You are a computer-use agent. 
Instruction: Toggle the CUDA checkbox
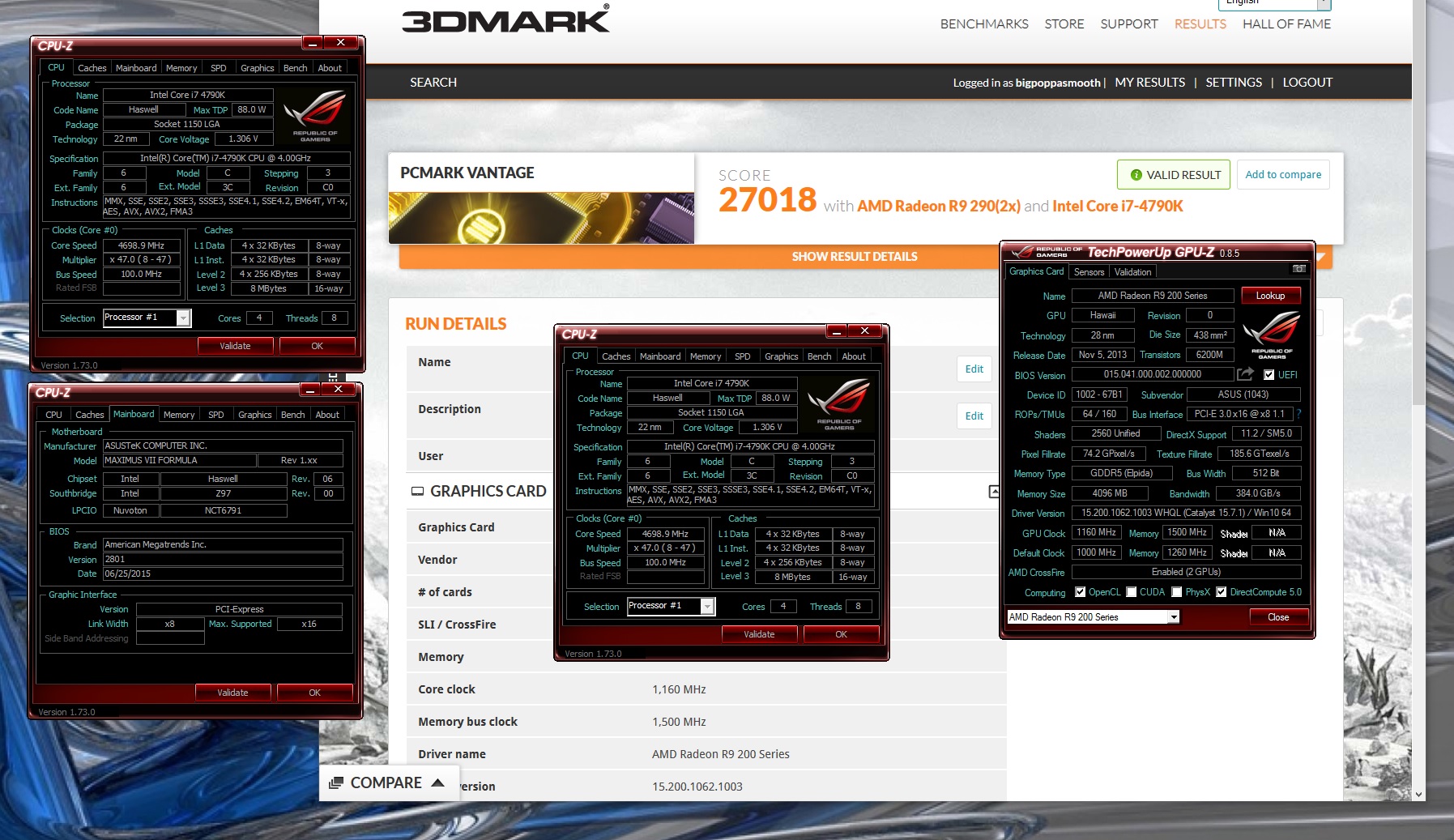point(1131,592)
